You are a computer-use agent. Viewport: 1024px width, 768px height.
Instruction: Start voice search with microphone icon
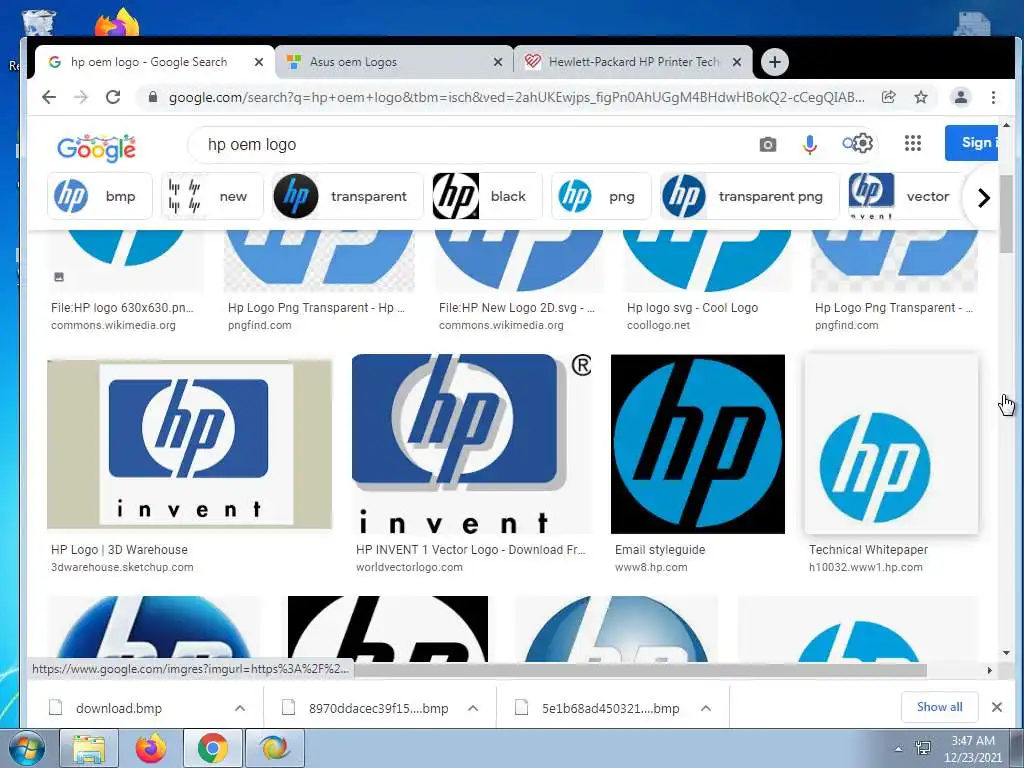tap(810, 144)
